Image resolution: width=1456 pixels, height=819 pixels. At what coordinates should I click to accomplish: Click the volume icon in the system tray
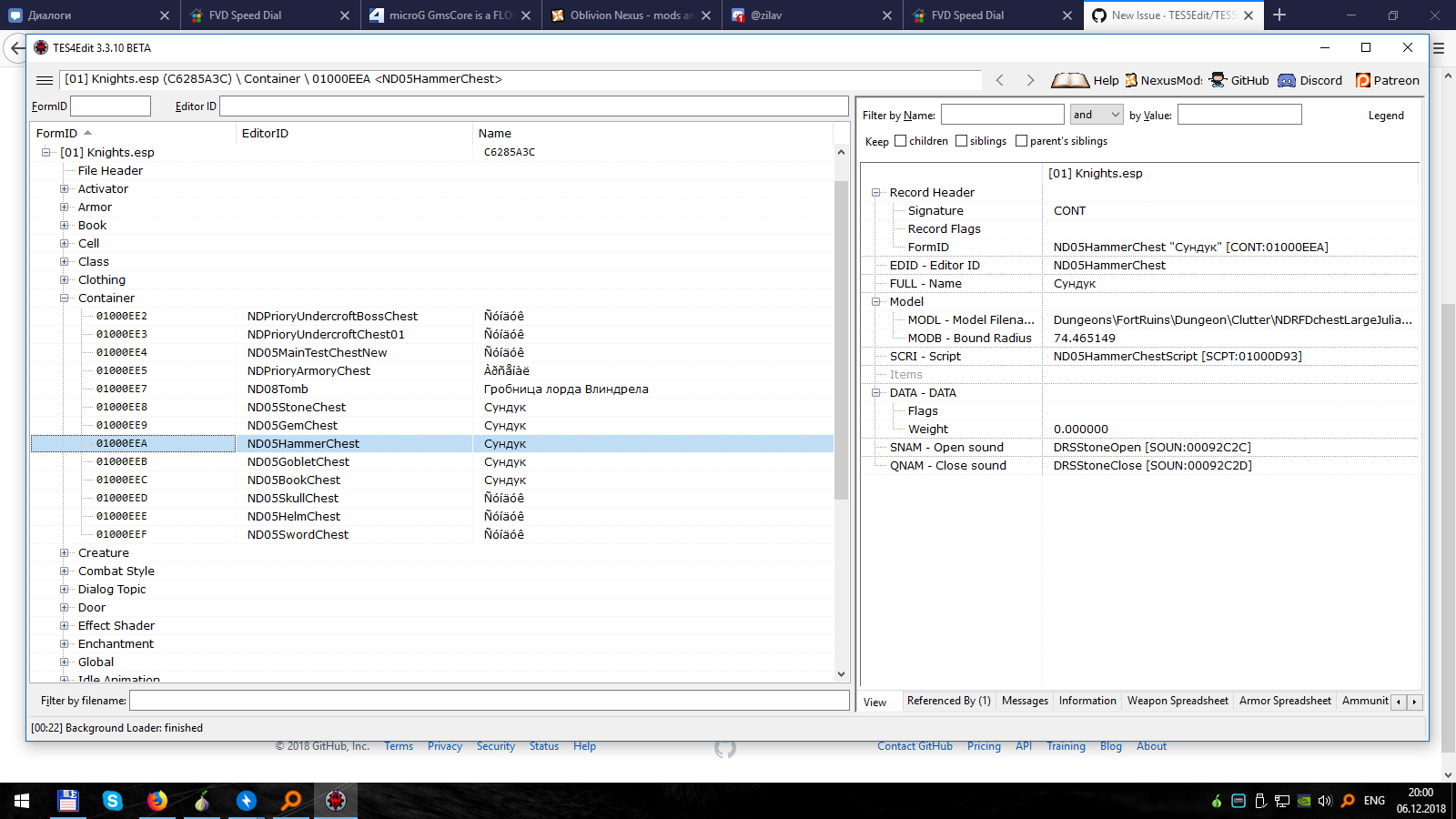[x=1325, y=801]
